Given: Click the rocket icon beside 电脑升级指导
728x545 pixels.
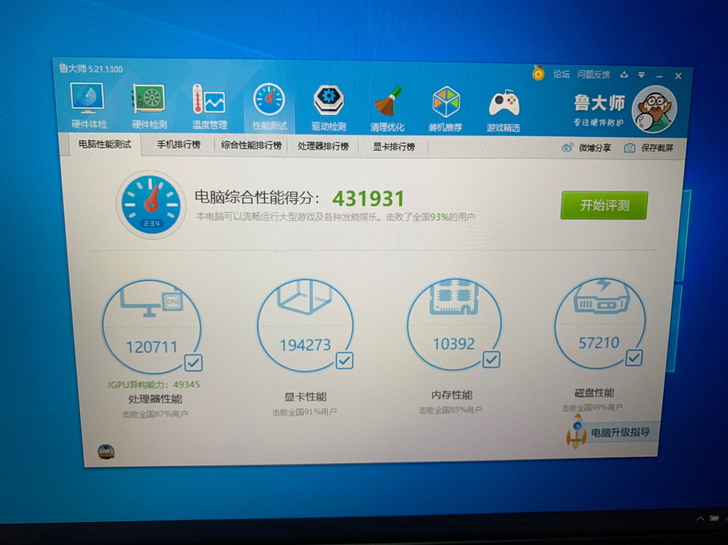Looking at the screenshot, I should pos(576,431).
